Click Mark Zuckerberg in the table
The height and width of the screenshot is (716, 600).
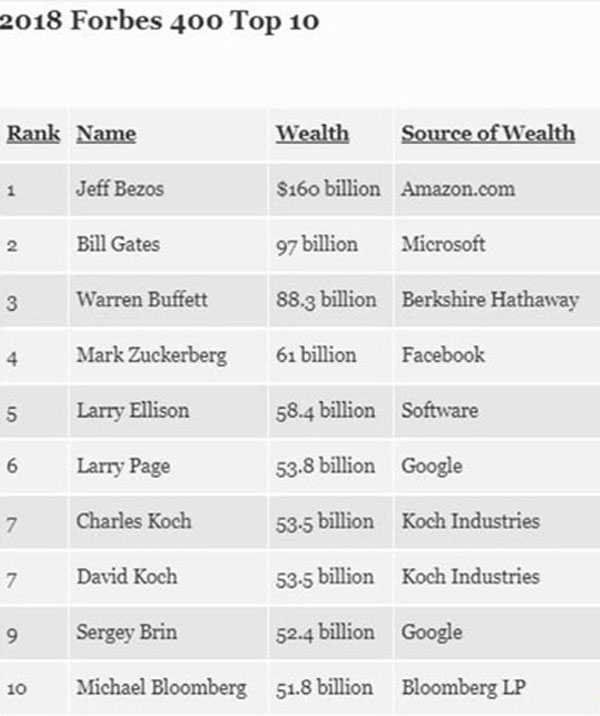150,355
